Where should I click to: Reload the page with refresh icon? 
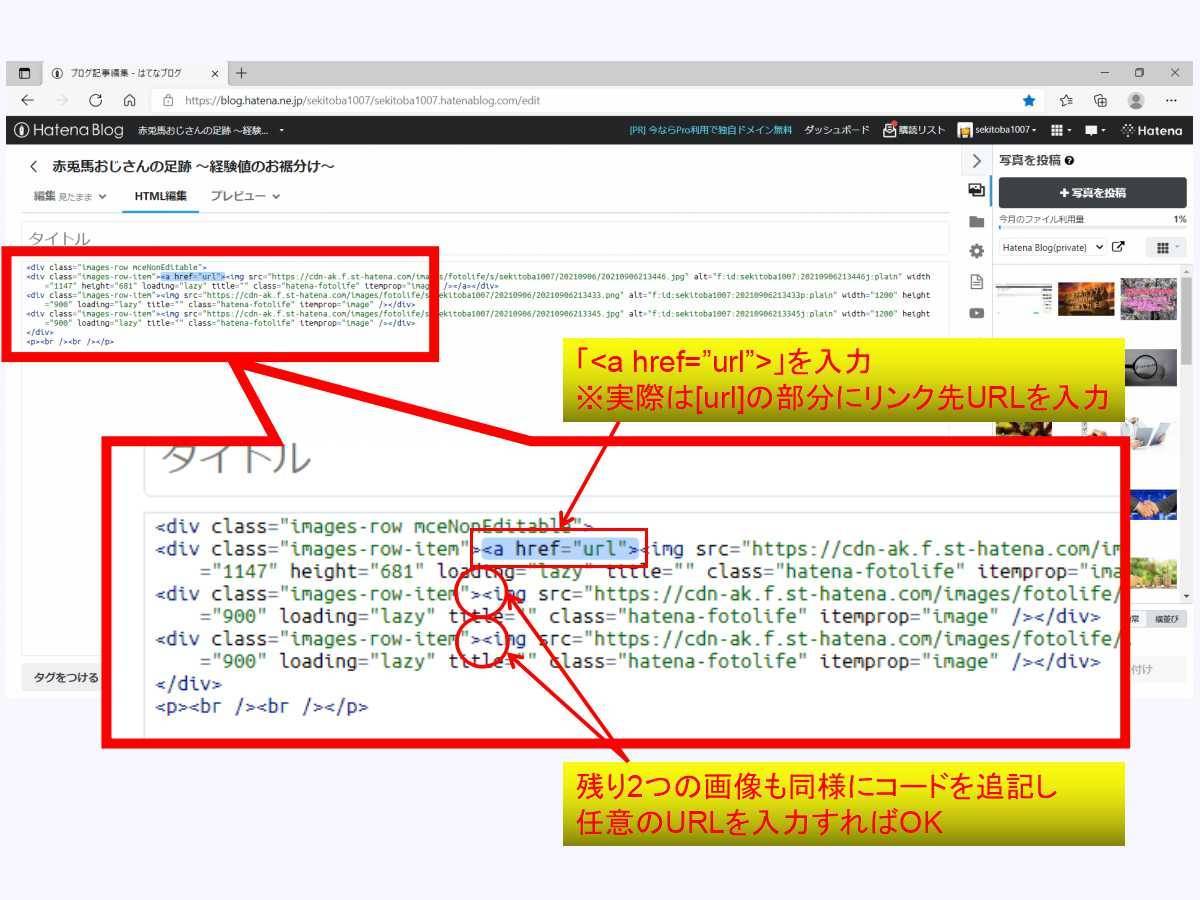pos(96,100)
